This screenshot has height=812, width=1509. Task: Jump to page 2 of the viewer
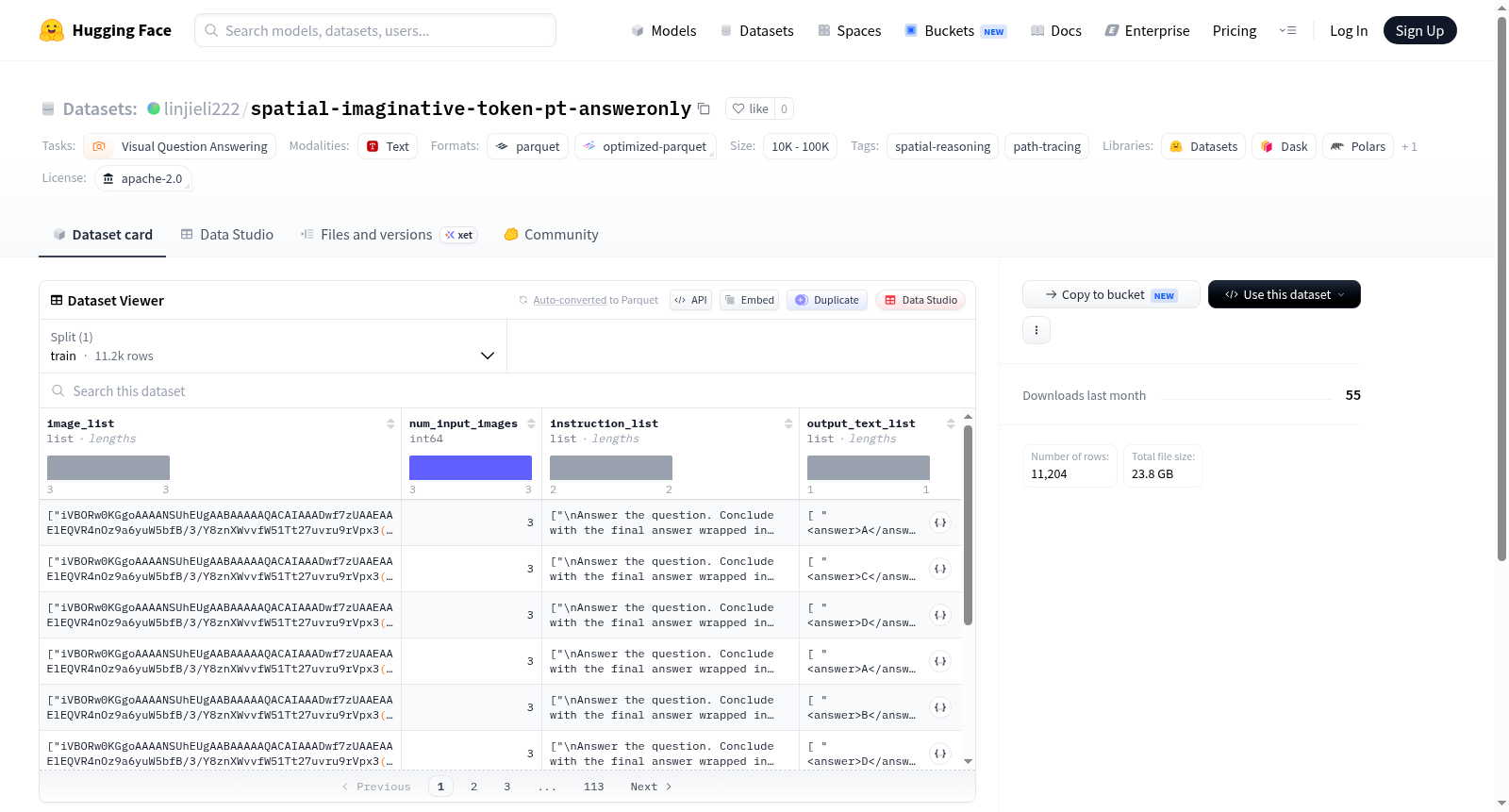(473, 787)
